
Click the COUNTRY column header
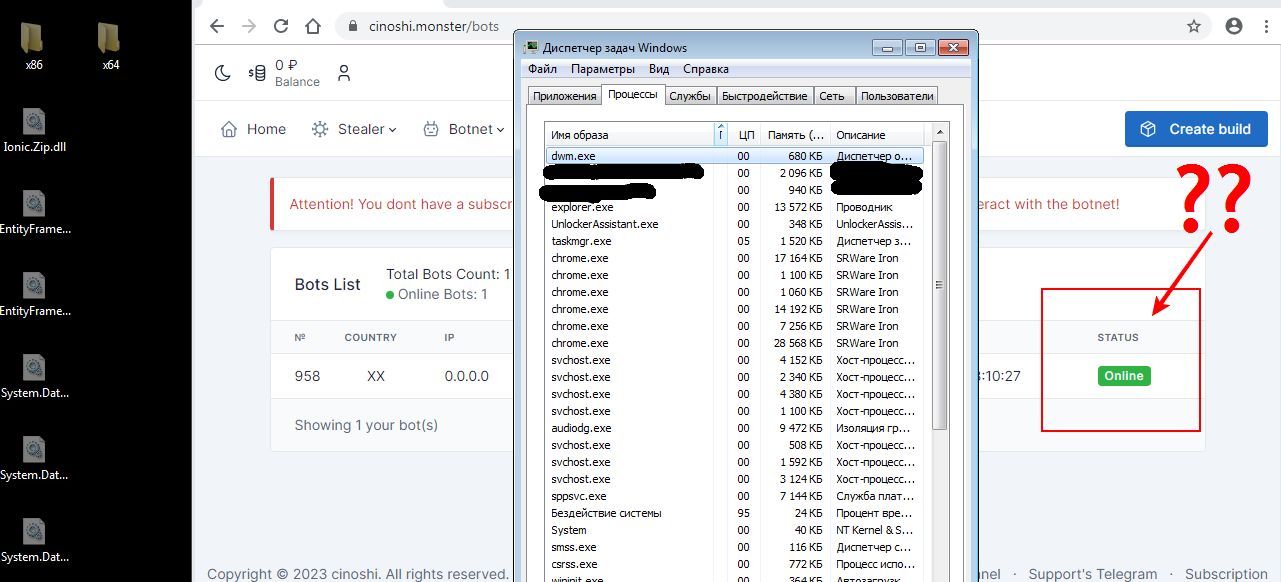click(x=371, y=338)
